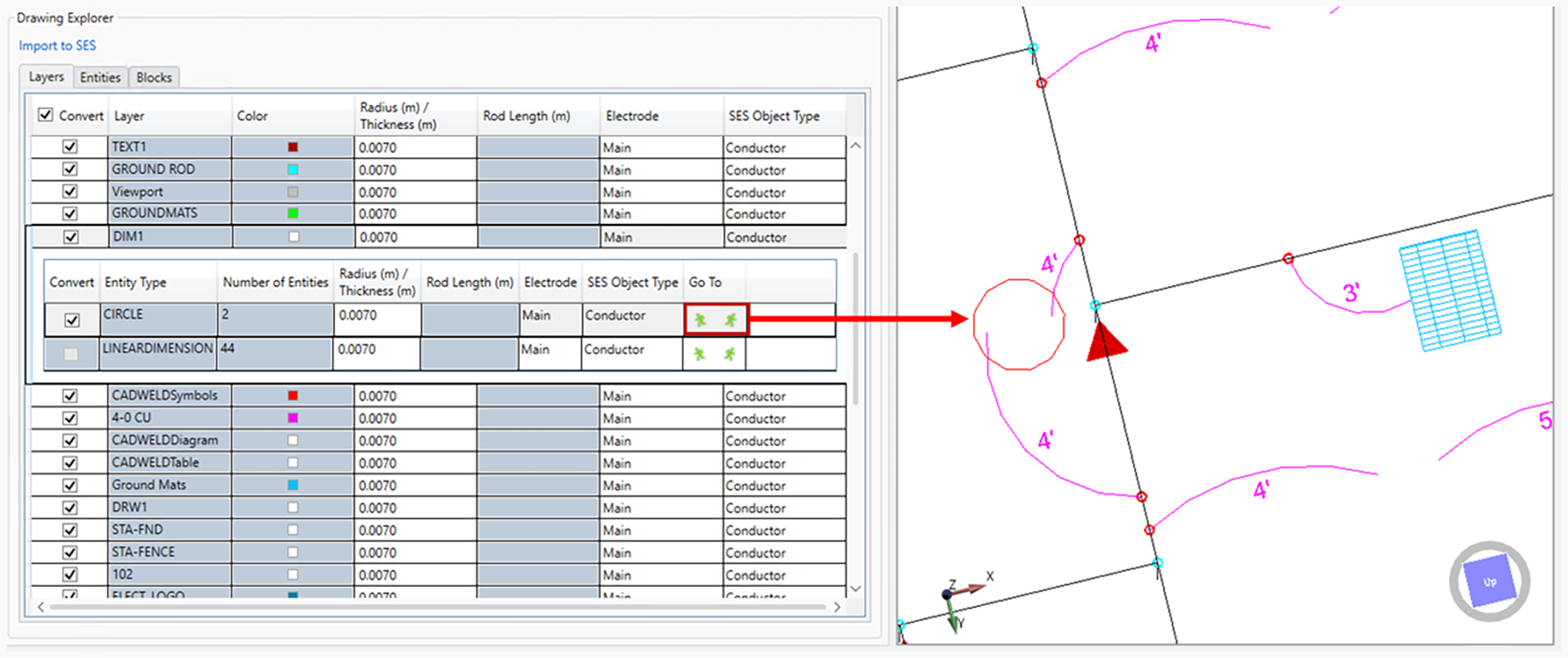Uncheck Convert for GROUND ROD layer

tap(70, 170)
